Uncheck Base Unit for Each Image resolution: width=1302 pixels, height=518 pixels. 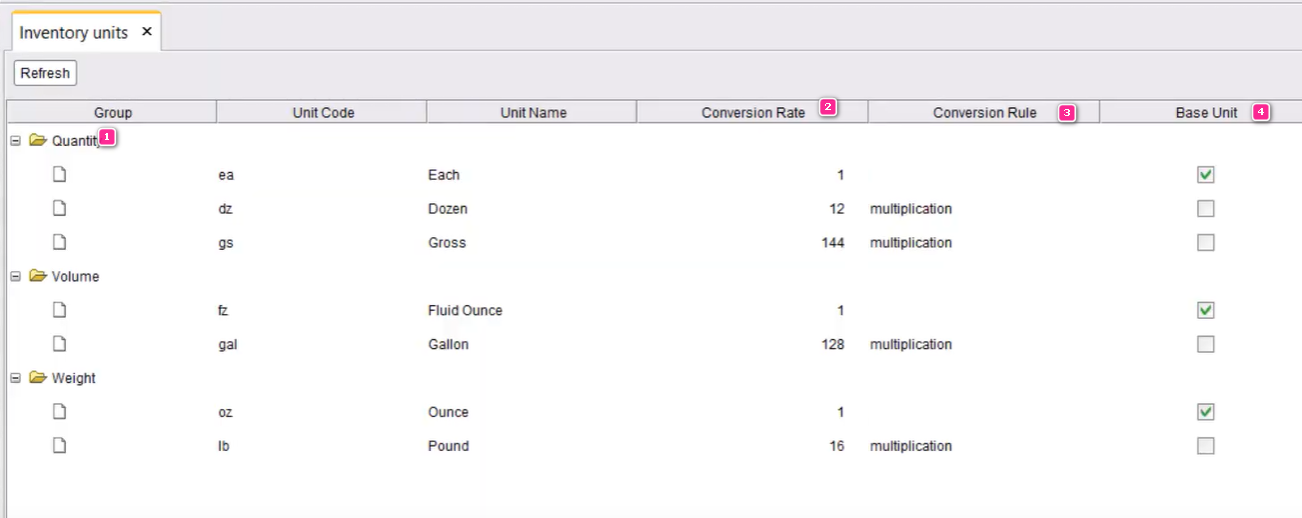pyautogui.click(x=1206, y=175)
